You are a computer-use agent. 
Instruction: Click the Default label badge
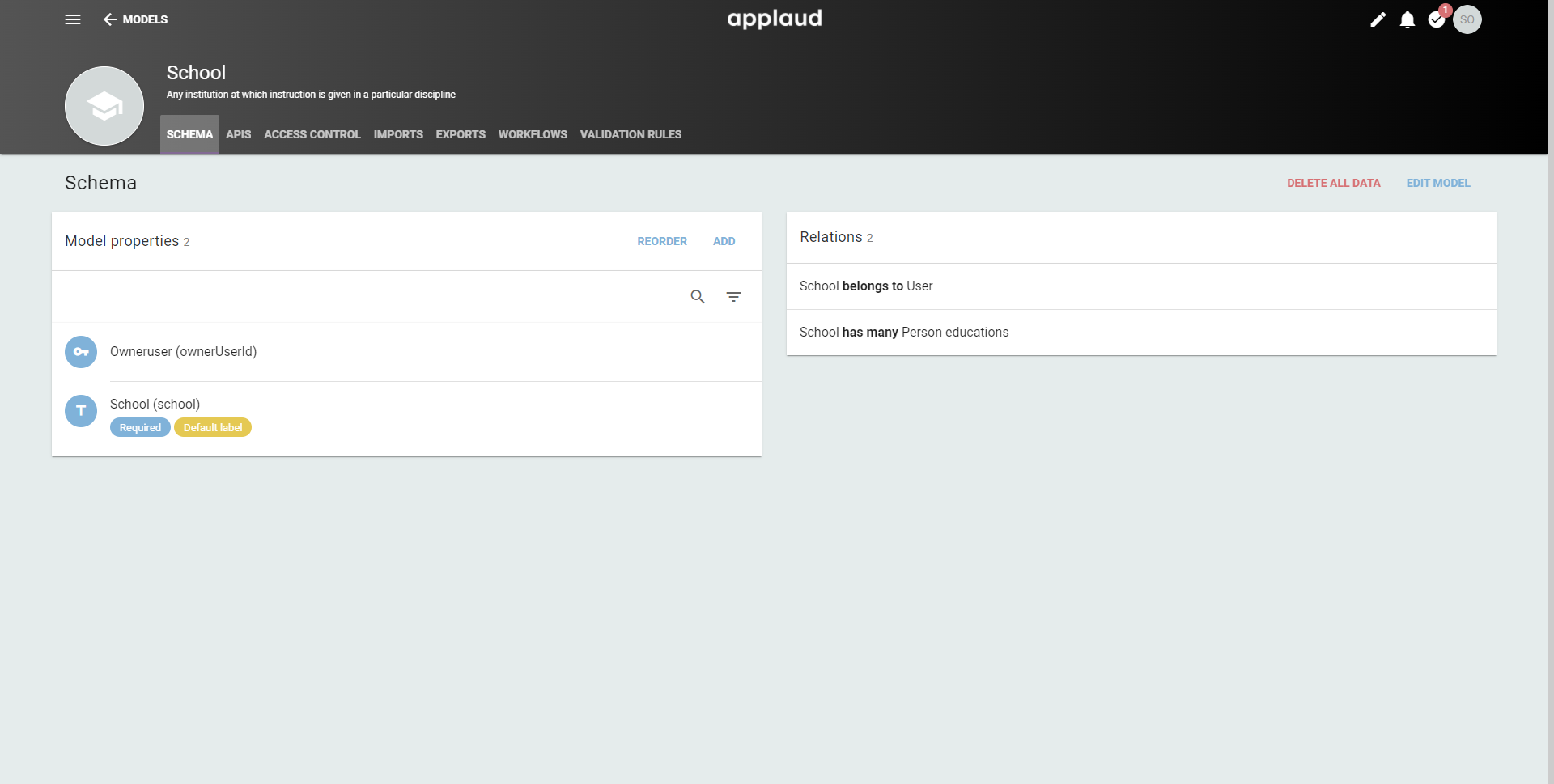213,427
